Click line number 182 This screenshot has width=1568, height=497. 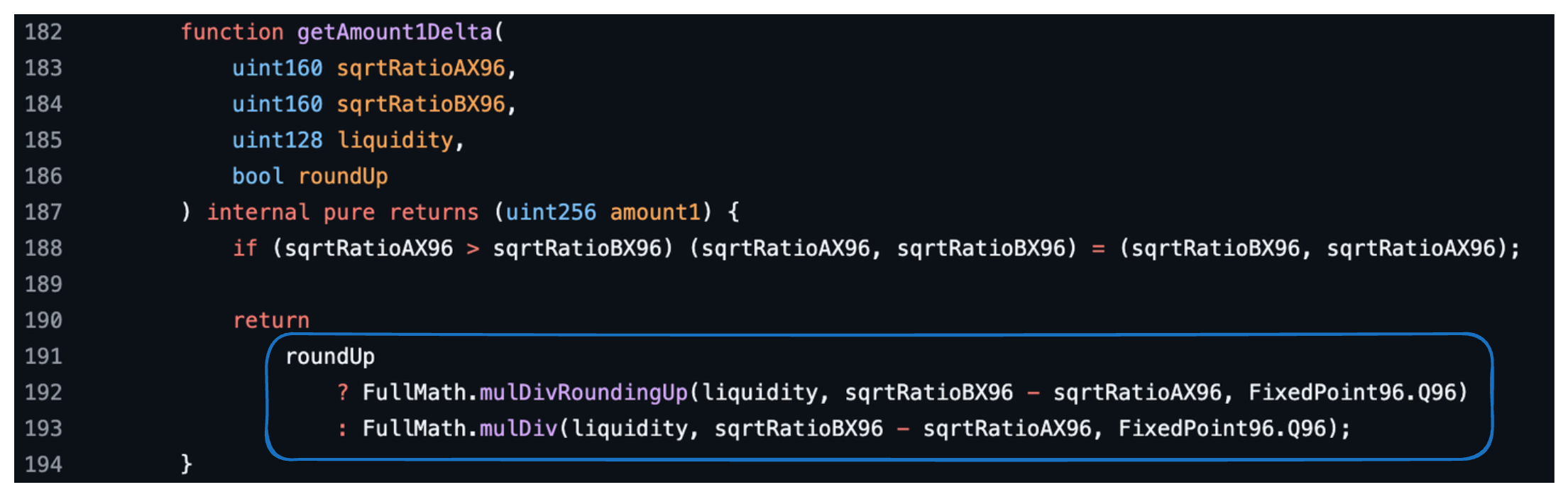tap(43, 32)
